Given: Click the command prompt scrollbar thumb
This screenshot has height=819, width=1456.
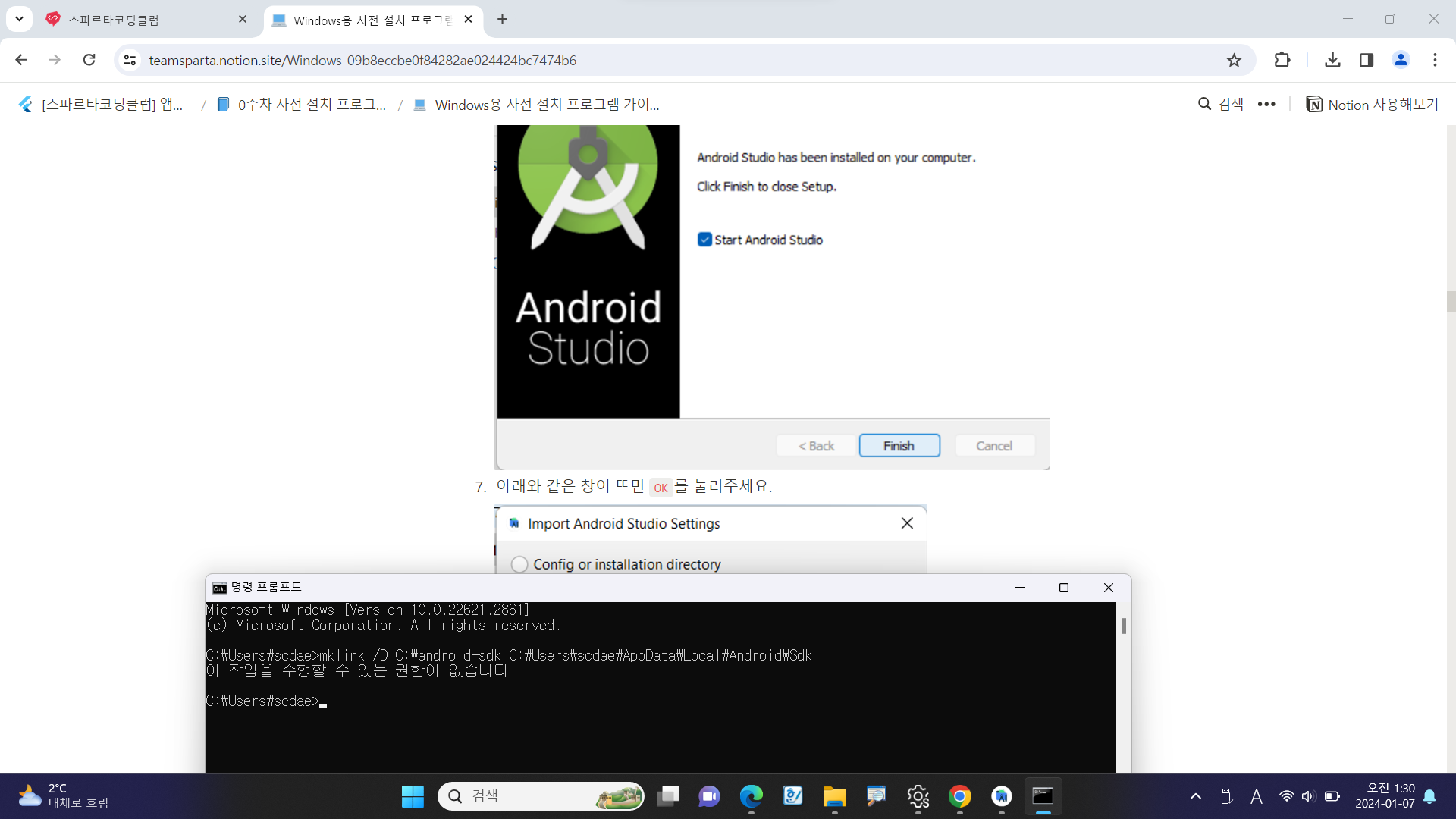Looking at the screenshot, I should point(1123,626).
